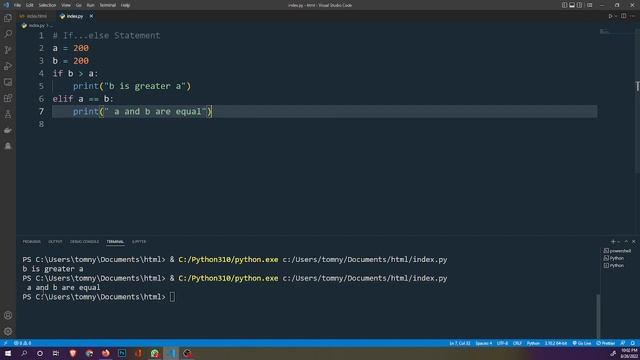Image resolution: width=640 pixels, height=360 pixels.
Task: Open the Remote Explorer view
Action: 8,82
